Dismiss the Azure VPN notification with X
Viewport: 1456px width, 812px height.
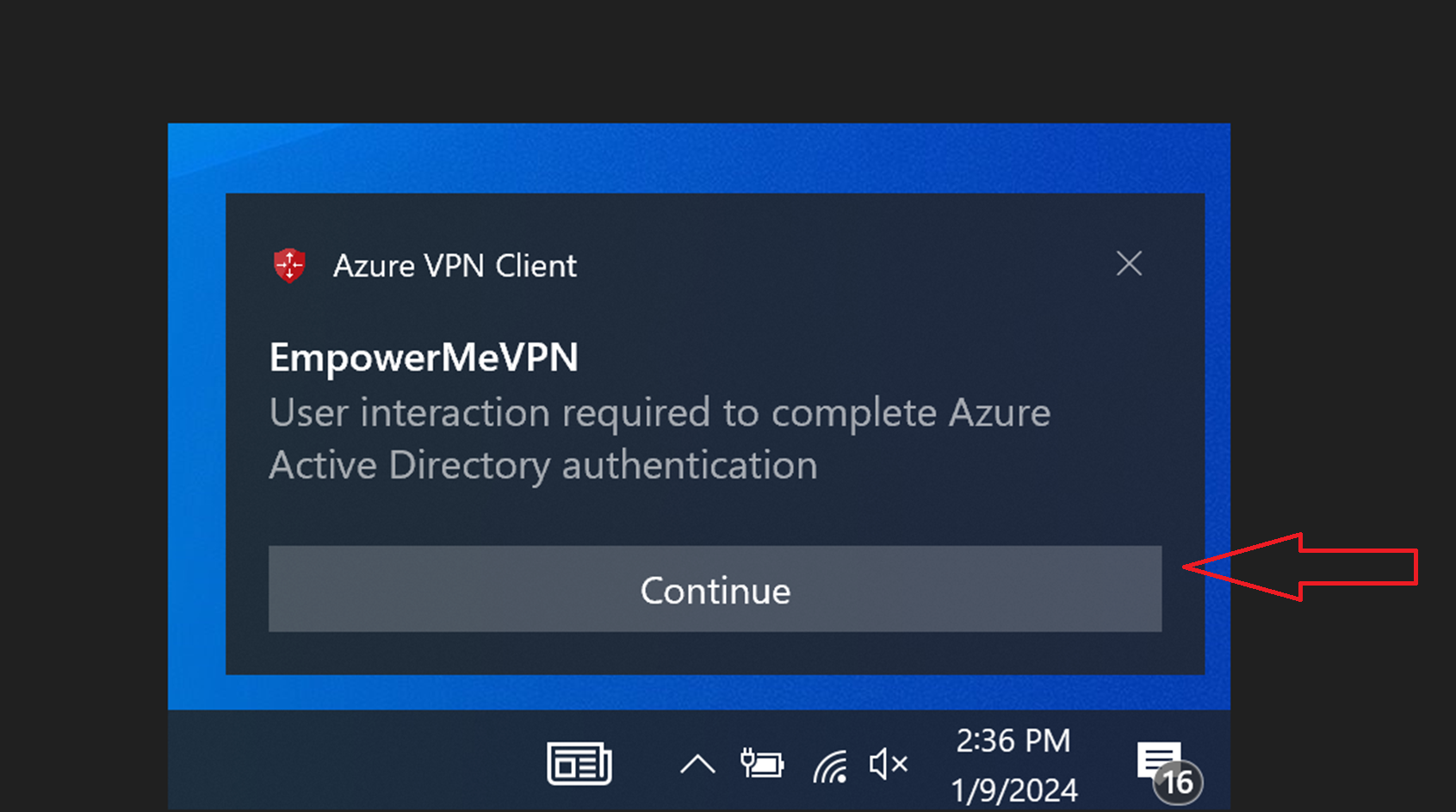click(1129, 264)
